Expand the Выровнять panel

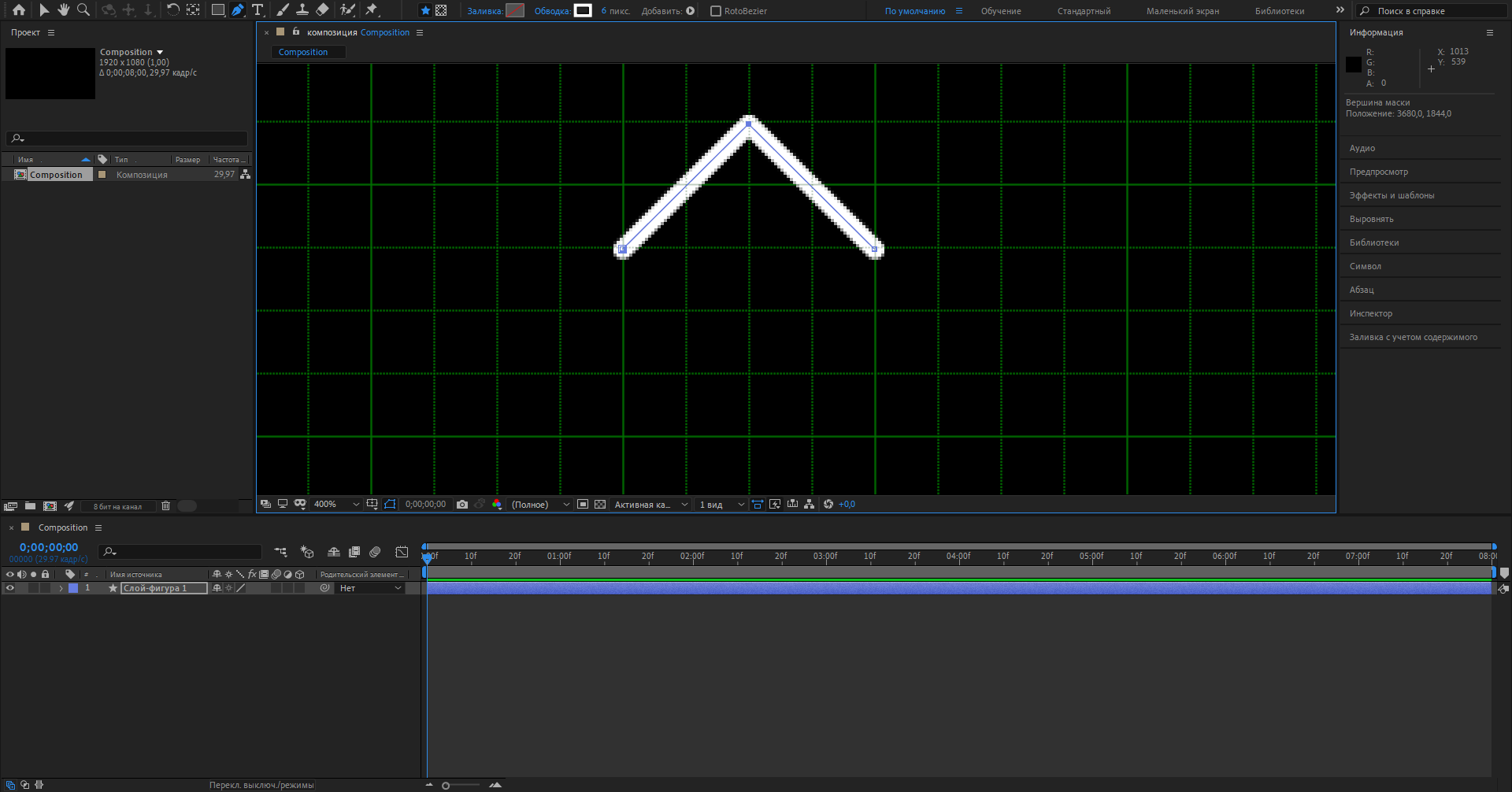tap(1371, 219)
